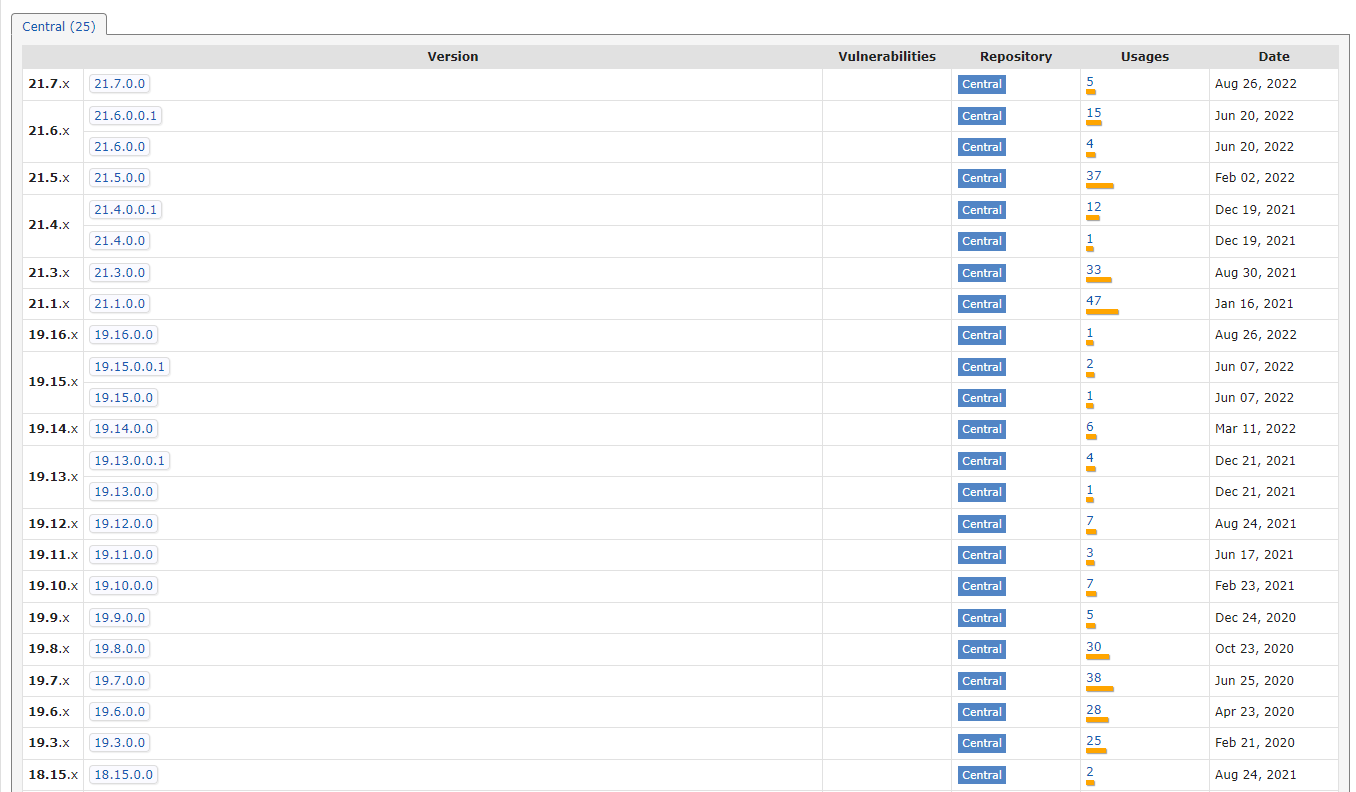Select the 21.6.x version group label
This screenshot has width=1356, height=792.
(49, 131)
